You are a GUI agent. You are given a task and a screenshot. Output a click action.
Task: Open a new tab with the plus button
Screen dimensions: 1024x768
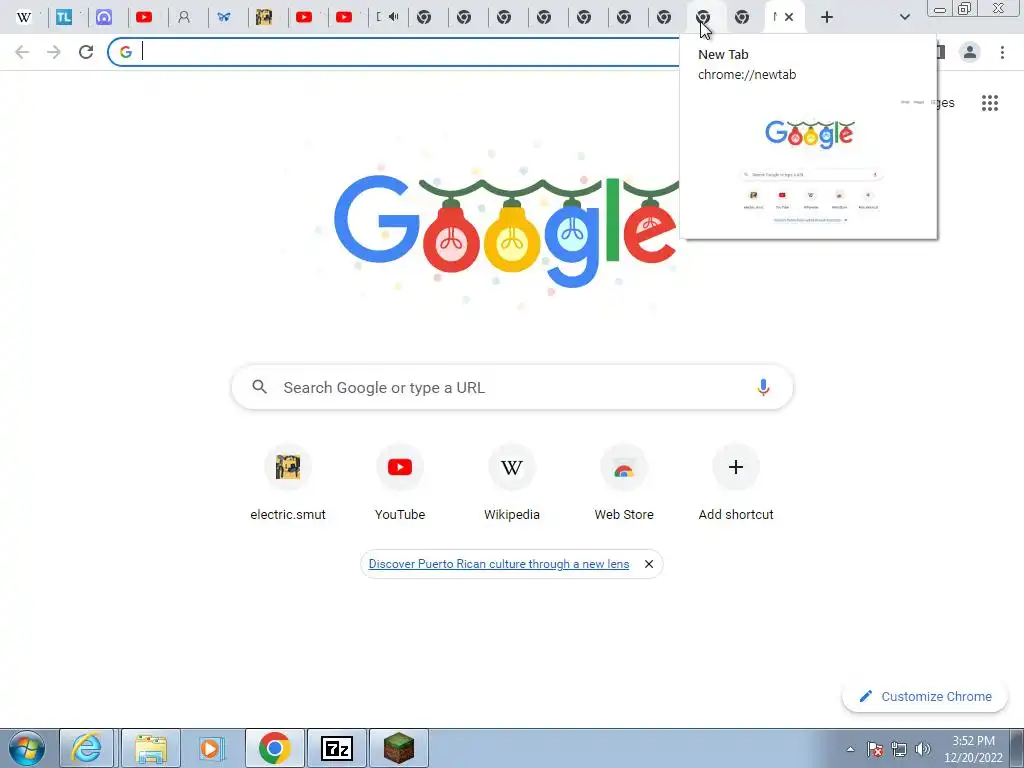coord(827,17)
